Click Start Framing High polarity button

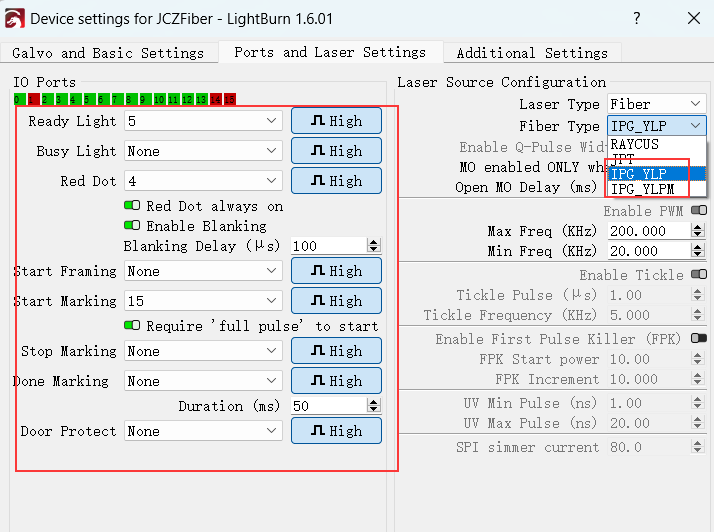(x=337, y=271)
